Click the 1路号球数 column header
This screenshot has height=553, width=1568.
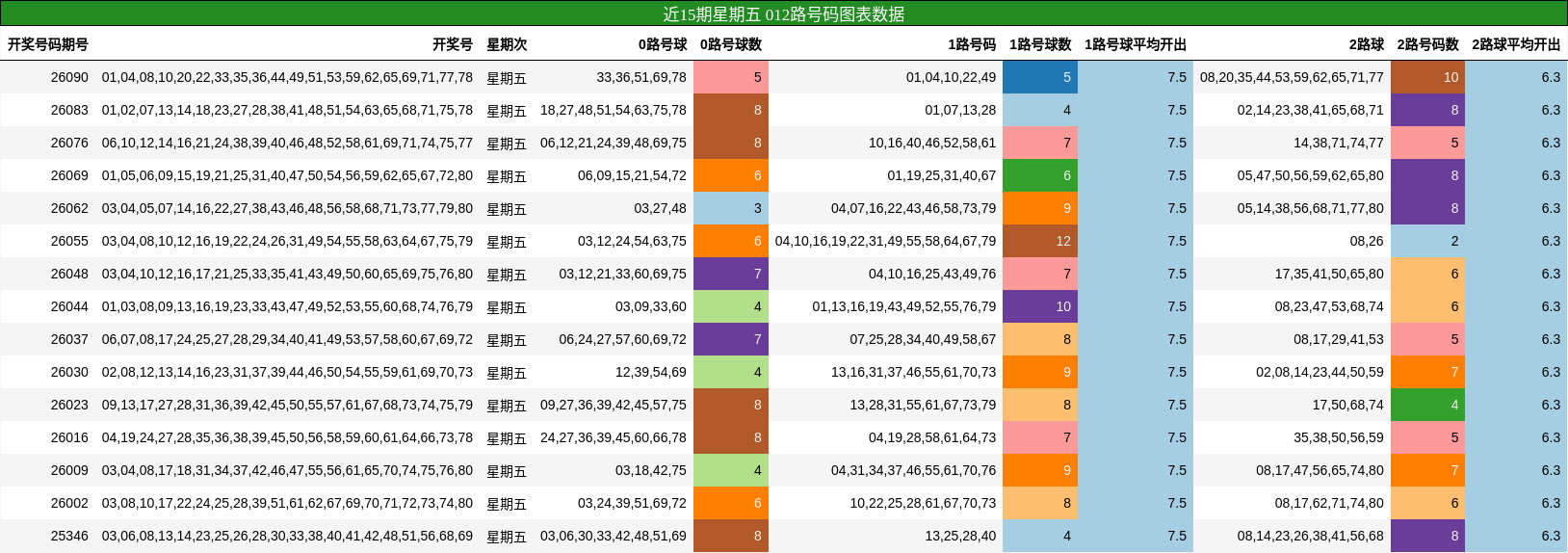(1040, 44)
